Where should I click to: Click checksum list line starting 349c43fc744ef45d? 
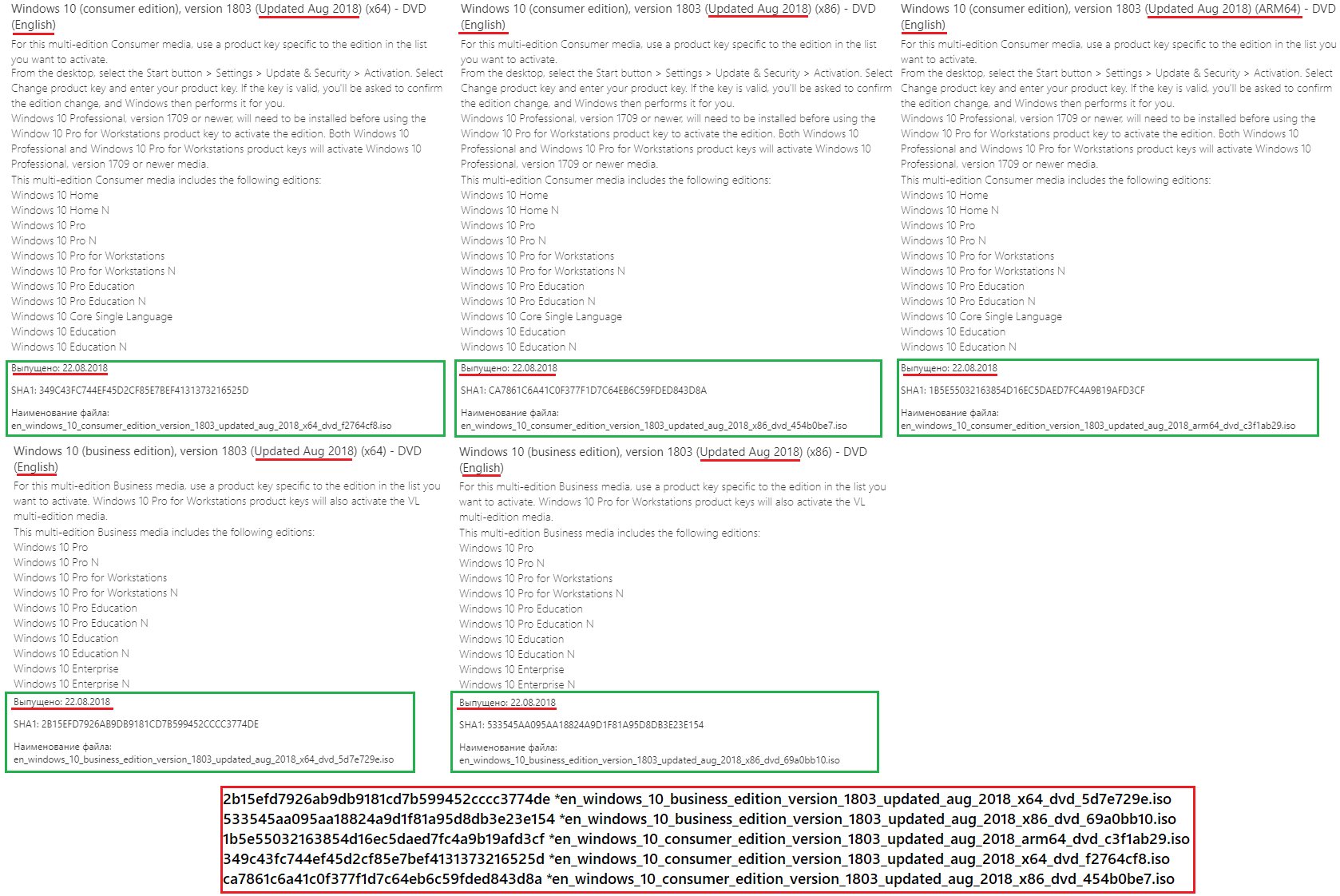click(x=696, y=859)
